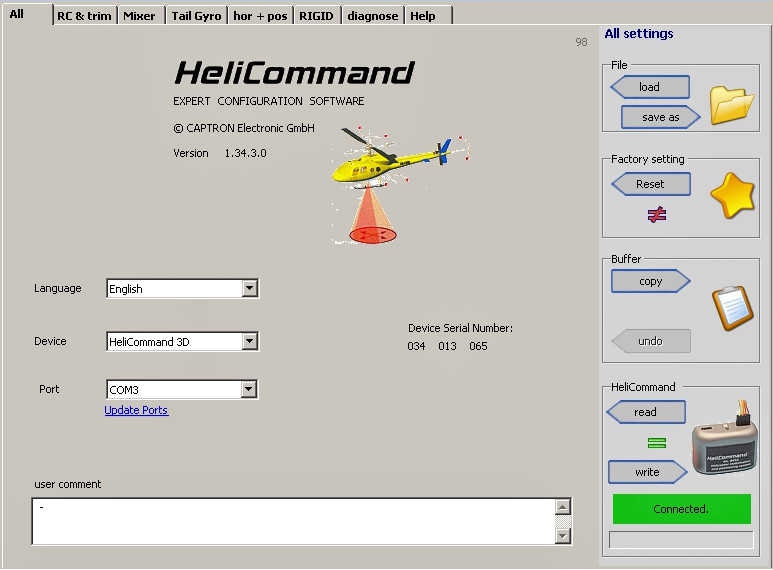Click the green equals sign icon

point(657,443)
